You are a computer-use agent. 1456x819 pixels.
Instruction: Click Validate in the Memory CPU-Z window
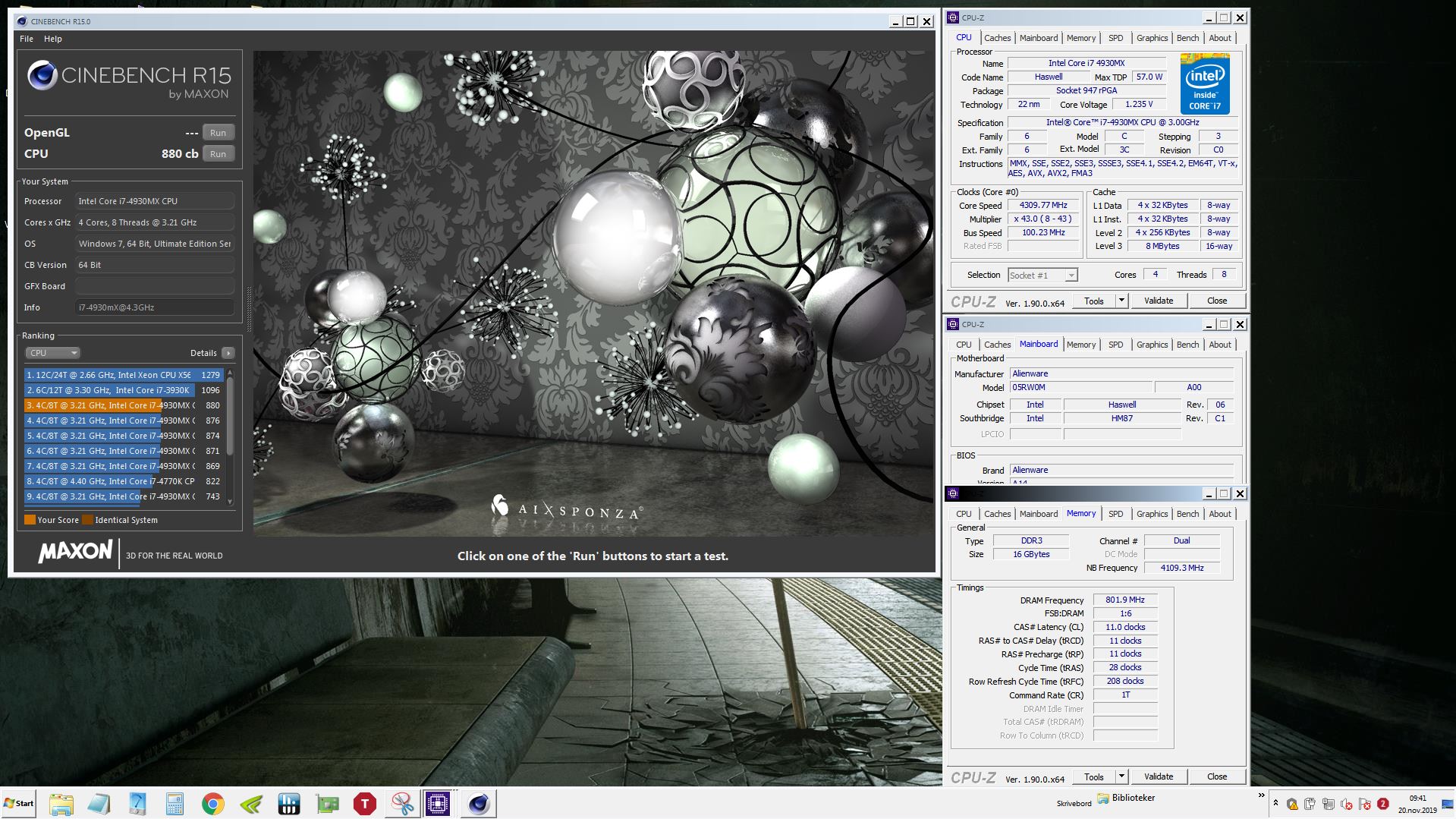coord(1159,776)
